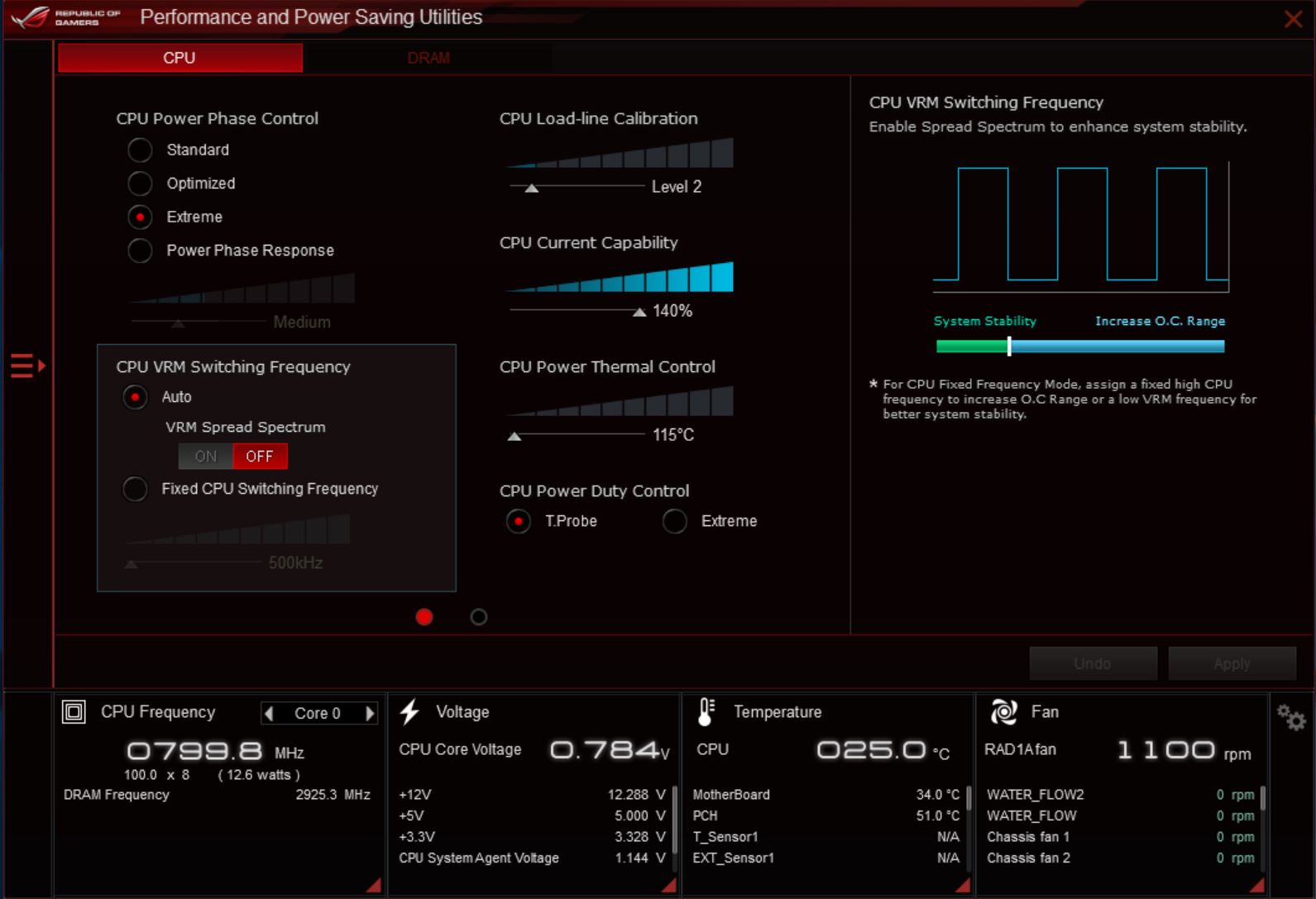The height and width of the screenshot is (899, 1316).
Task: Click the RAD1A fan label
Action: click(1020, 749)
